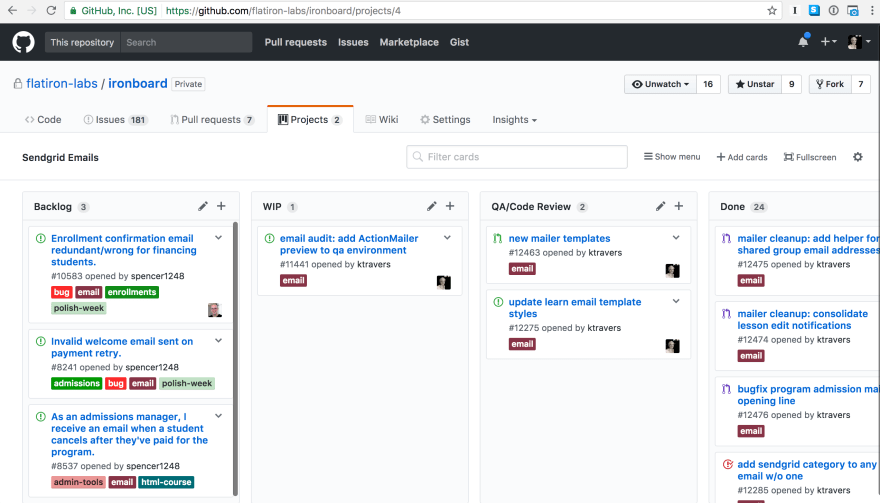Open 'mailer cleanup: consolidate lesson edit notifications' link
880x503 pixels.
[803, 319]
